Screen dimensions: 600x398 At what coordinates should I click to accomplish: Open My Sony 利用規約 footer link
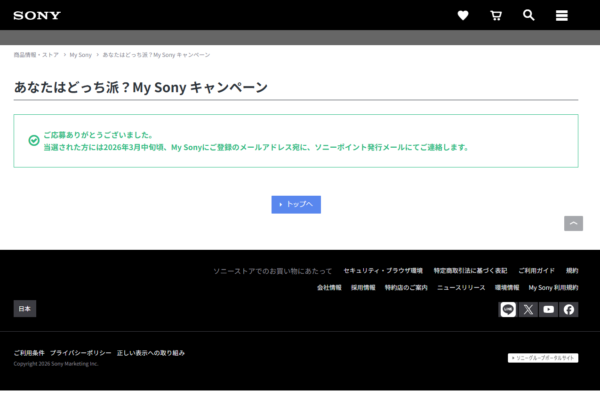pos(553,287)
